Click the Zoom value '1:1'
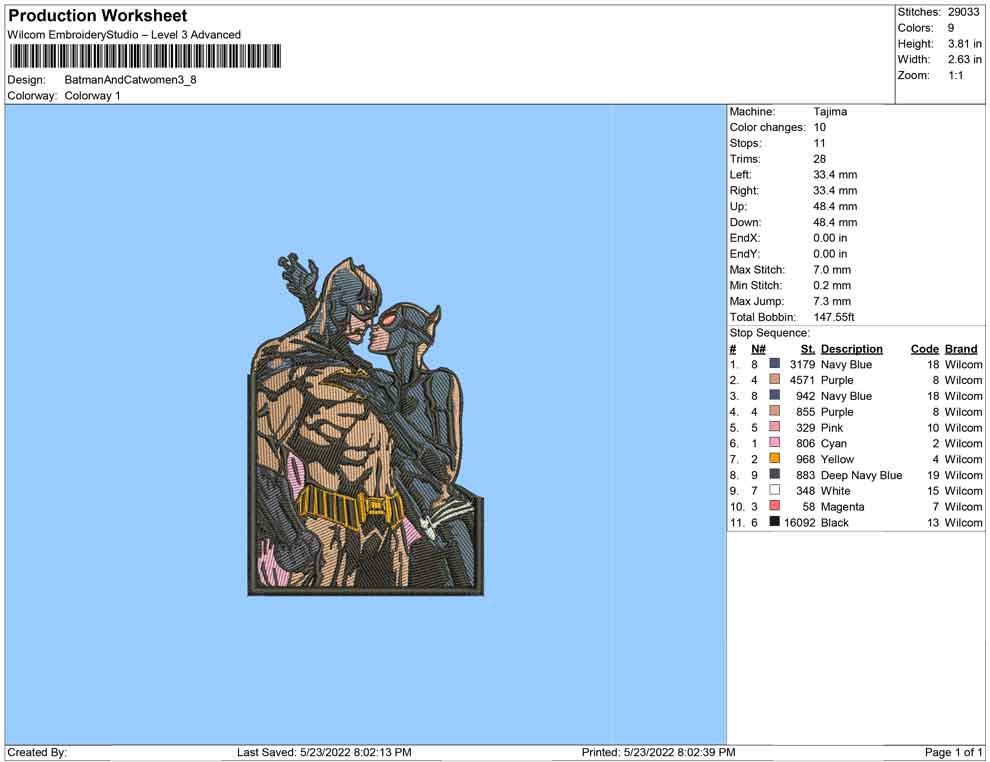Viewport: 990px width, 762px height. [x=956, y=75]
